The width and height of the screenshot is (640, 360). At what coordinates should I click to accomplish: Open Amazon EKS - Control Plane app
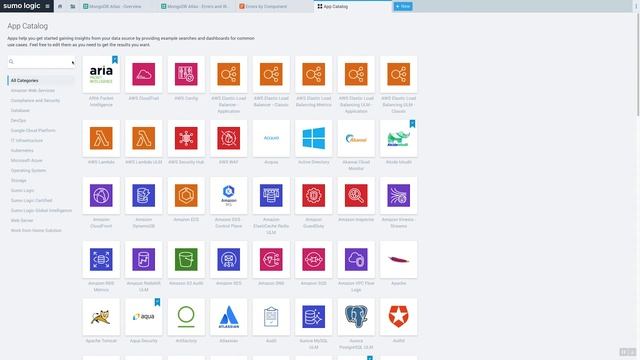point(228,196)
